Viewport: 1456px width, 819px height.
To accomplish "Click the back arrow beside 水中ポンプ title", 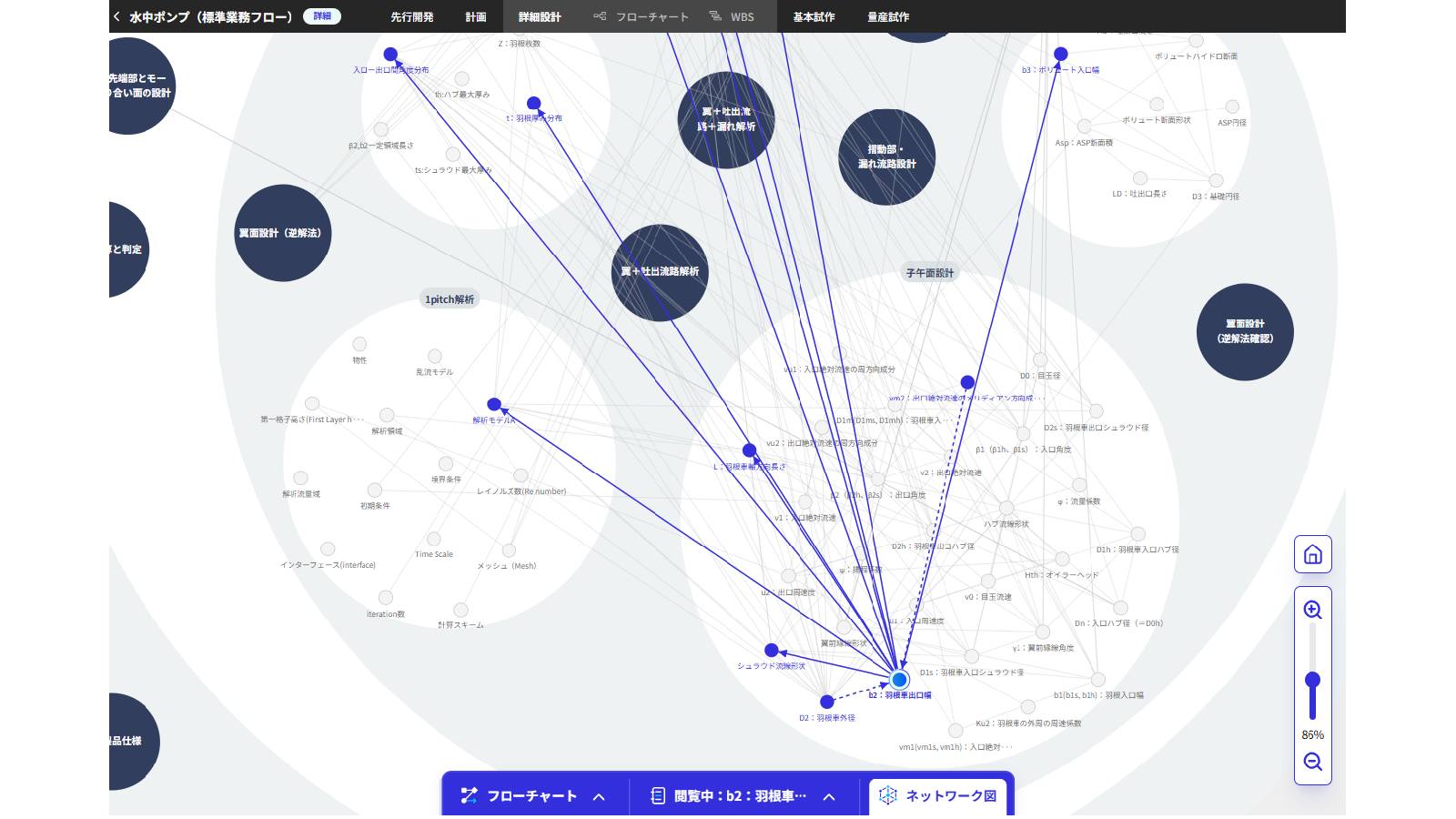I will [116, 16].
